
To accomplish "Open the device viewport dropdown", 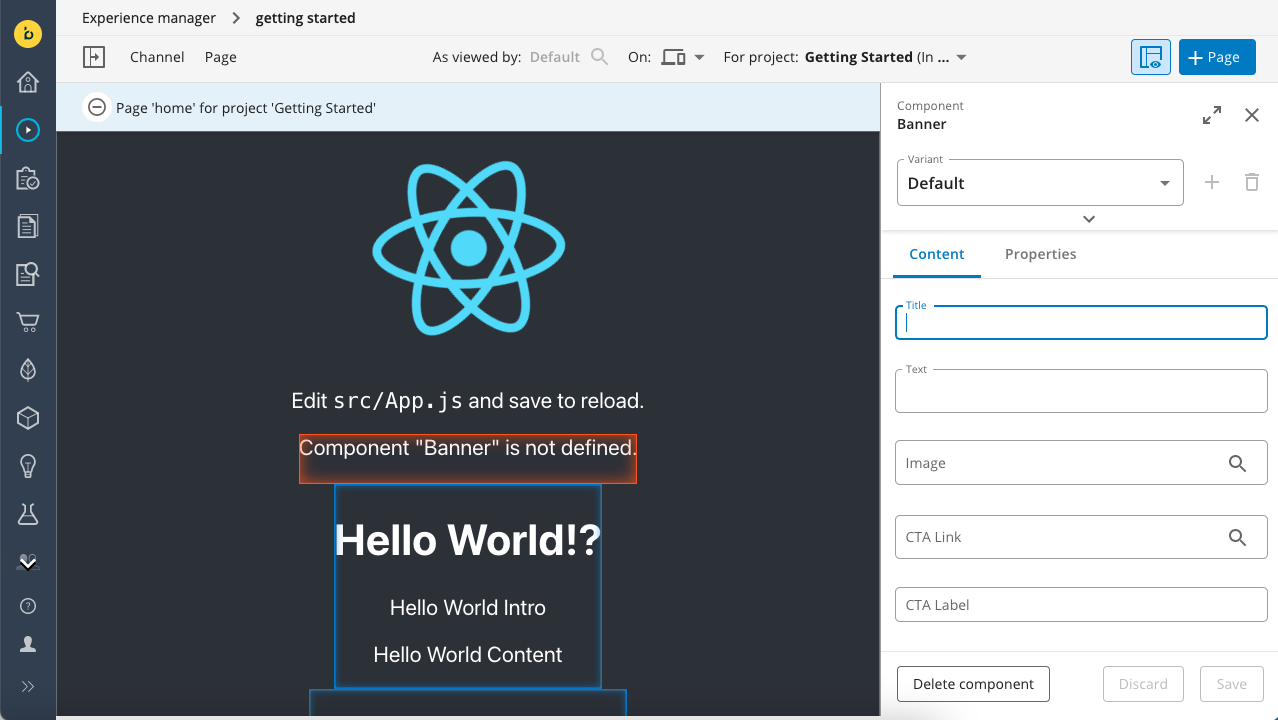I will click(683, 57).
